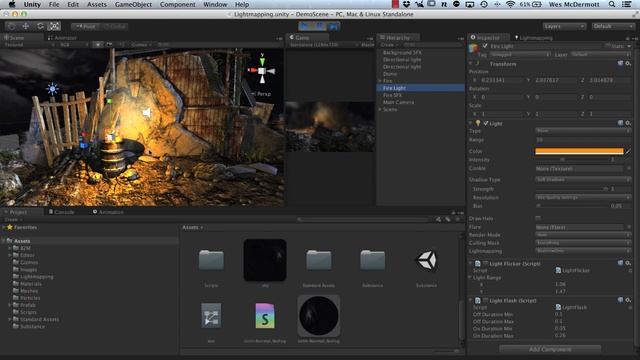Open the Shadow Type dropdown
Image resolution: width=640 pixels, height=360 pixels.
(583, 180)
